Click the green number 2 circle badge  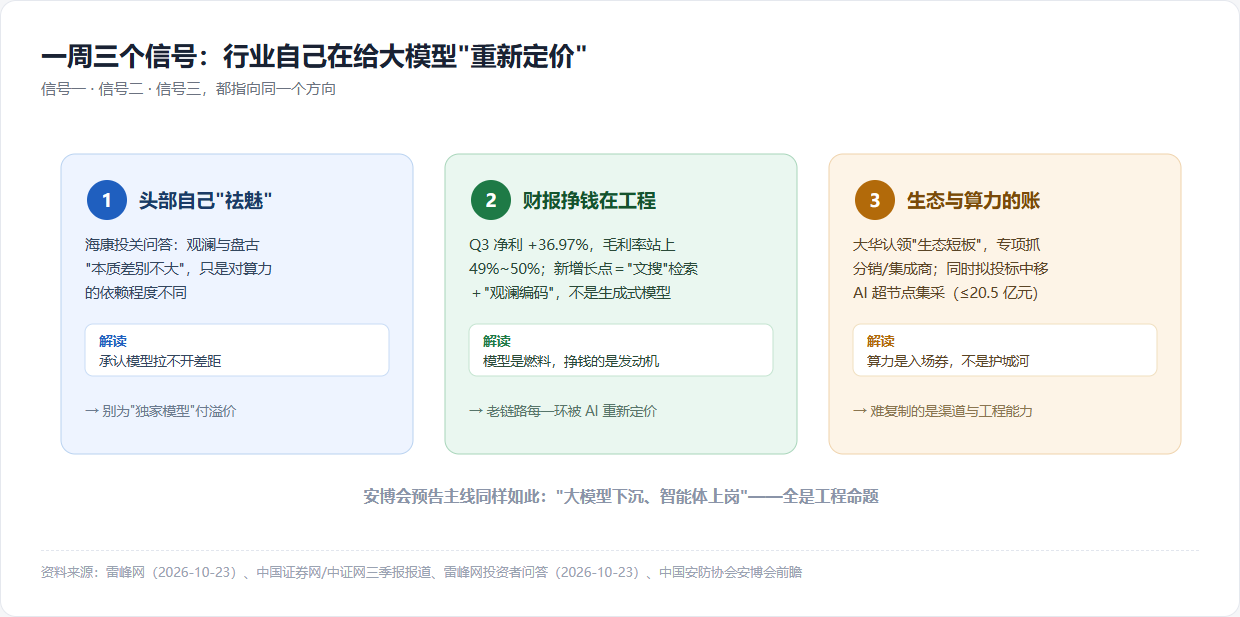pos(491,200)
